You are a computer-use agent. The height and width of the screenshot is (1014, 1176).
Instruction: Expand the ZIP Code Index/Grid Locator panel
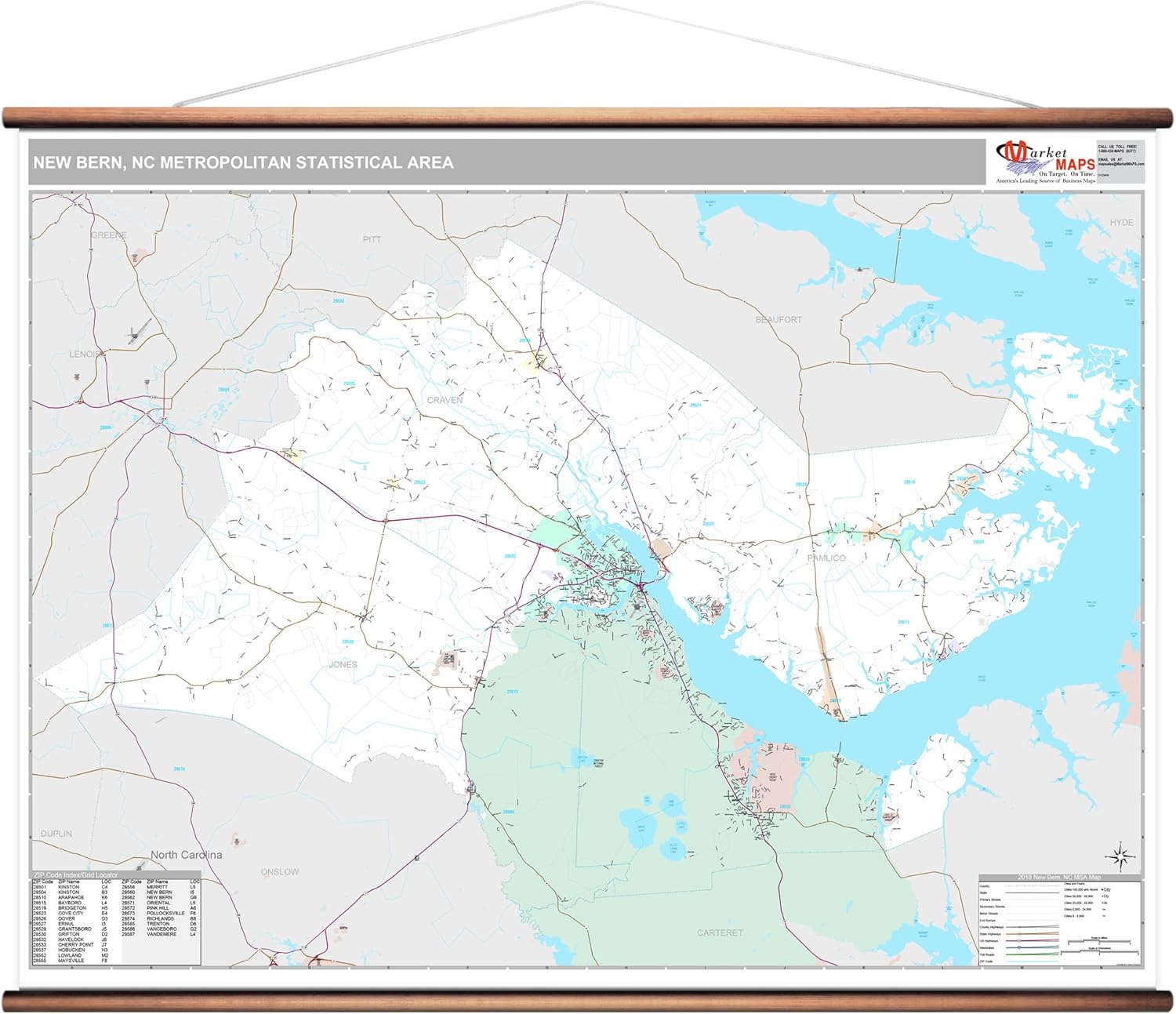pos(75,875)
